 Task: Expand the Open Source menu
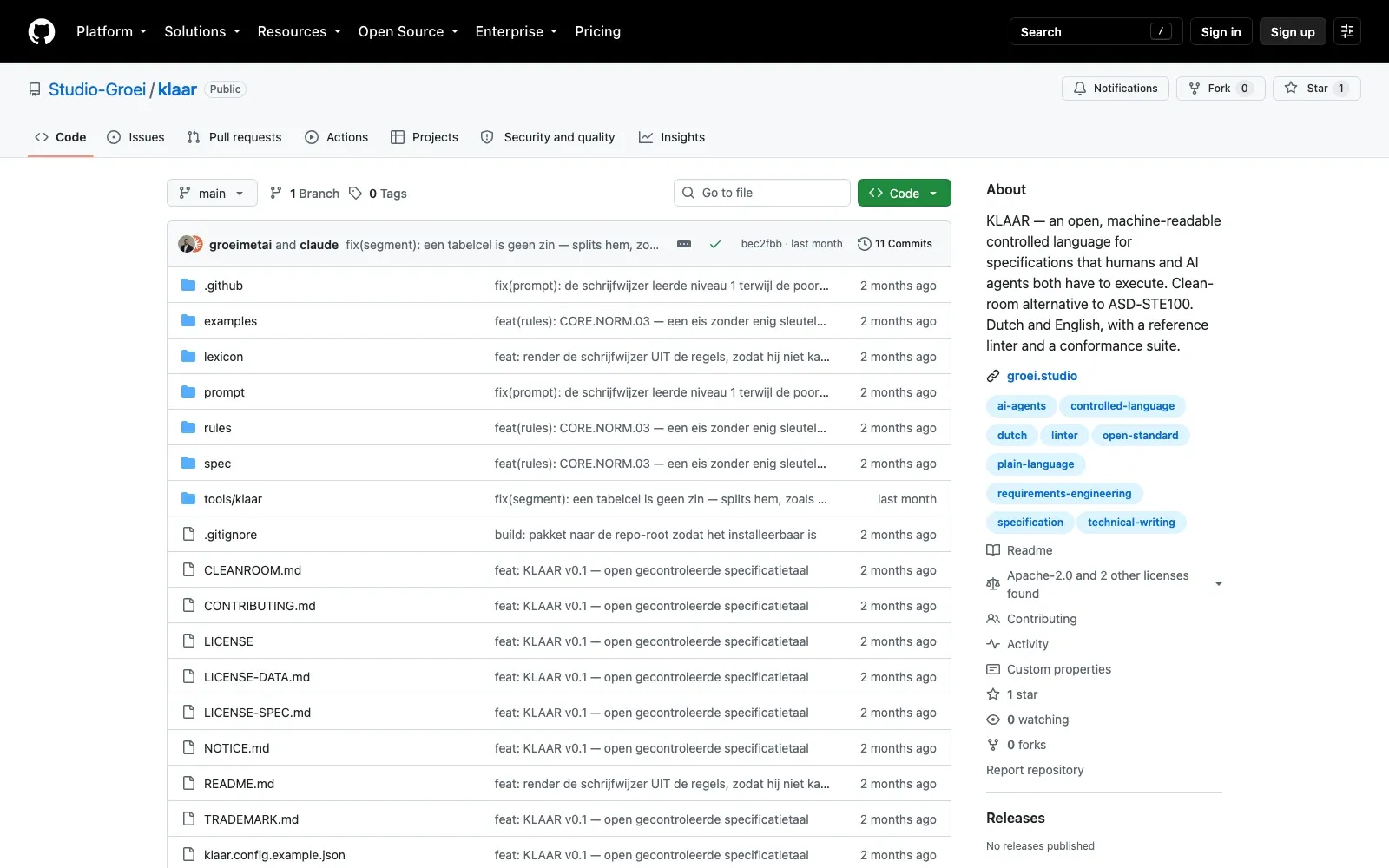(x=408, y=31)
